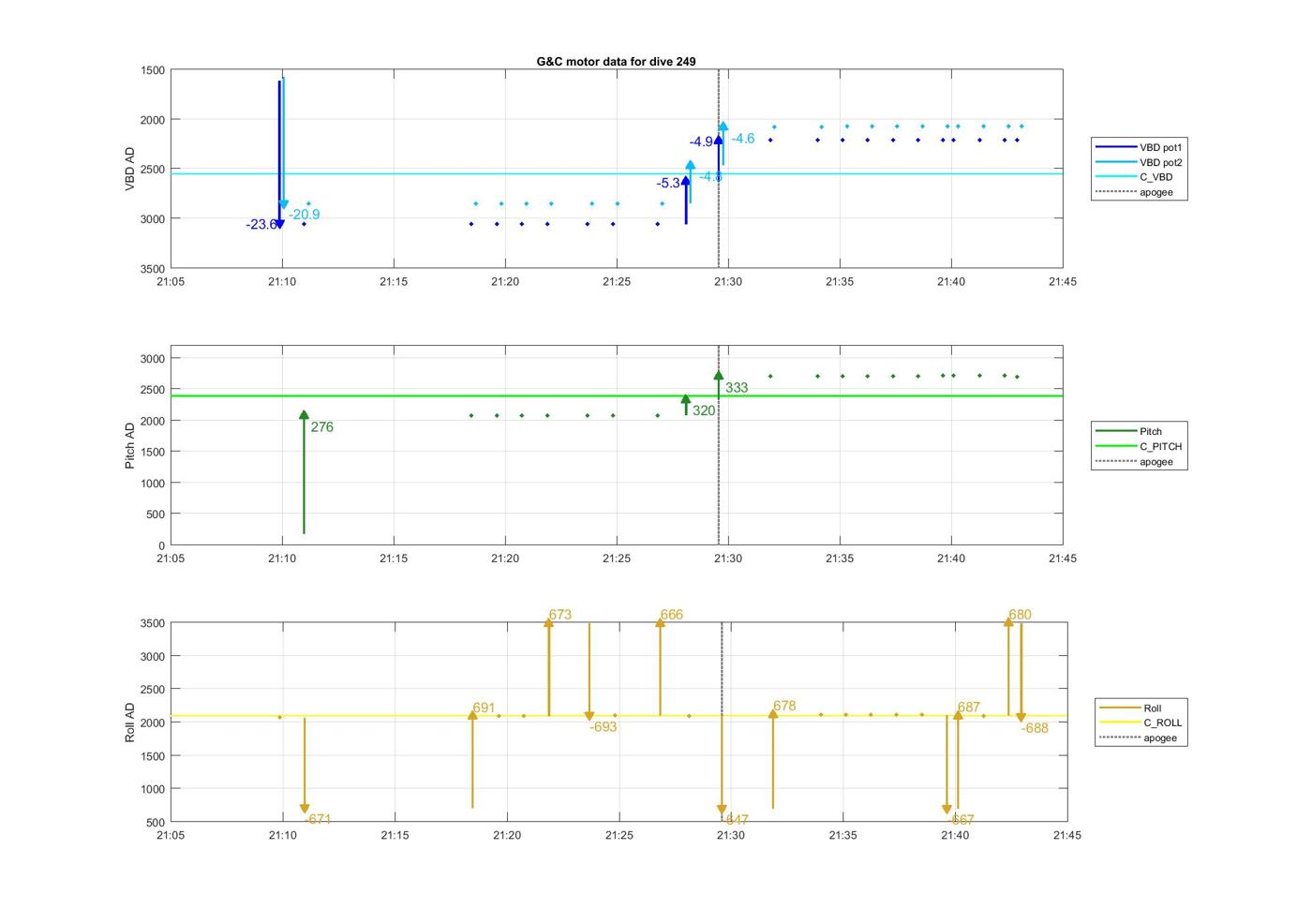Screen dimensions: 1312x924
Task: Click the -693 roll annotation
Action: (604, 727)
